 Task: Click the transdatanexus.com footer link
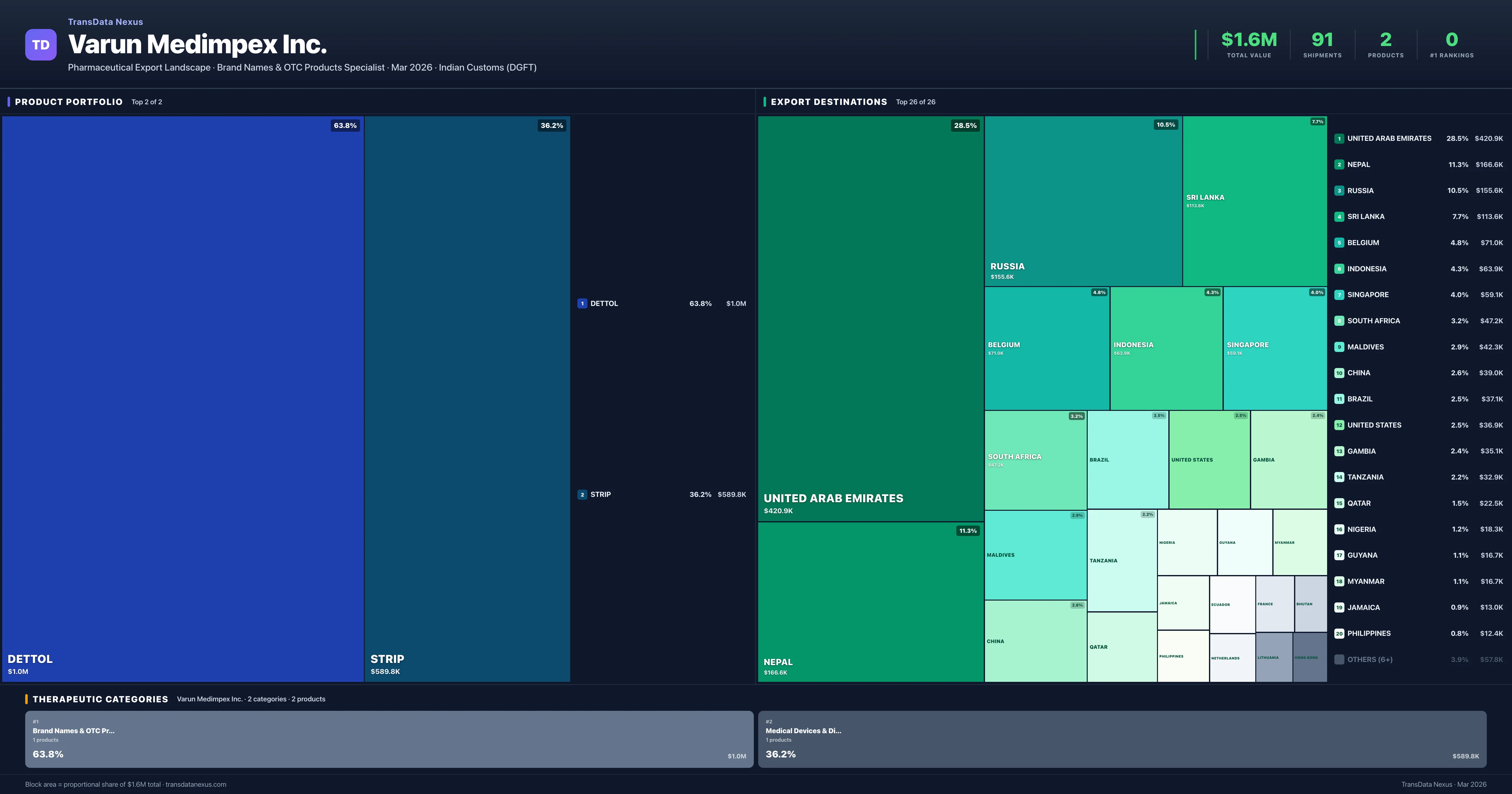(195, 785)
